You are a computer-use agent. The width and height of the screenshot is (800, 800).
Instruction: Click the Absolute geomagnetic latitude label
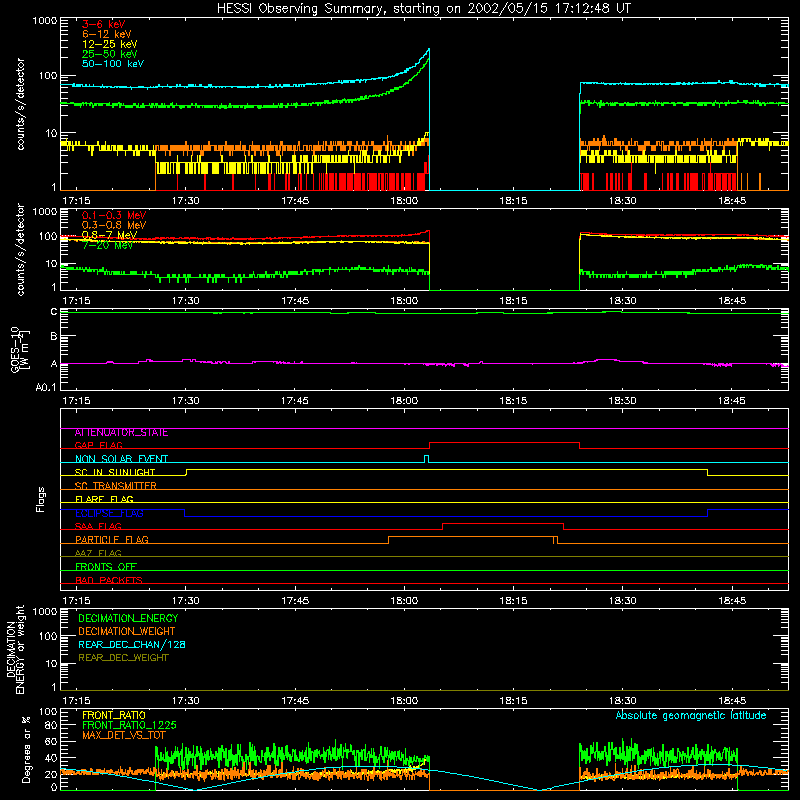coord(691,716)
